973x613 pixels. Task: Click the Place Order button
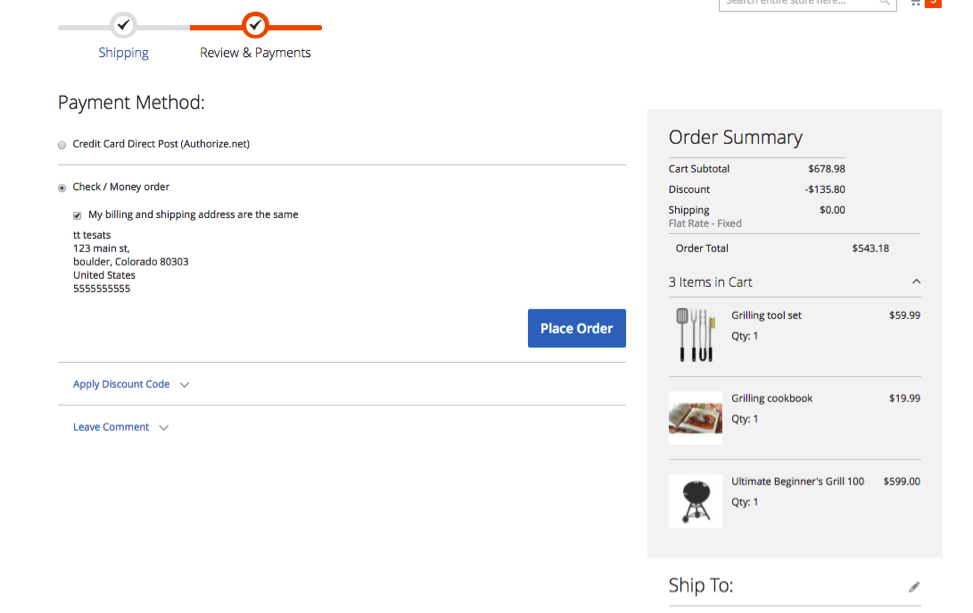[577, 328]
